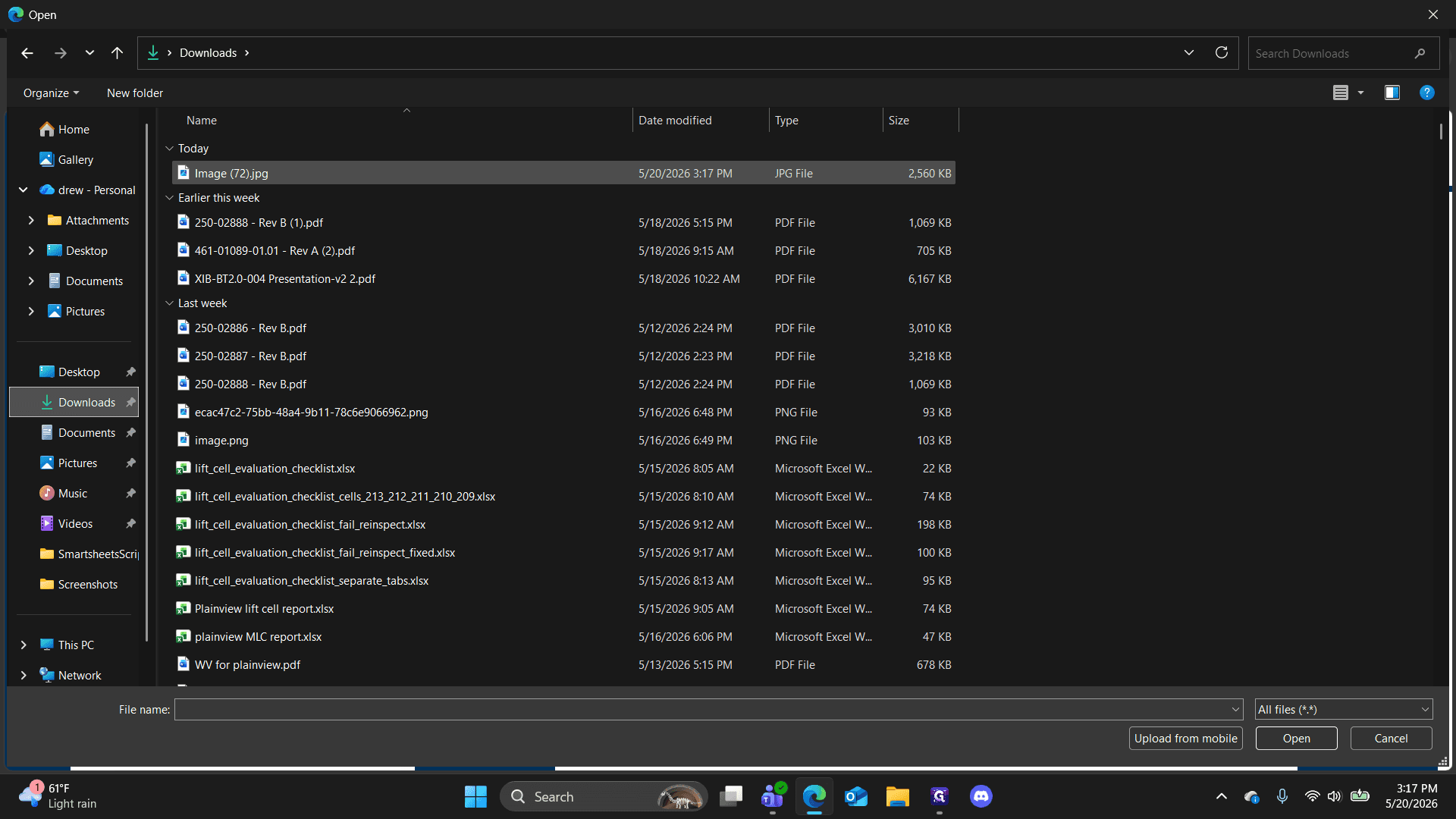Collapse the drew - Personal node
The height and width of the screenshot is (819, 1456).
click(24, 190)
